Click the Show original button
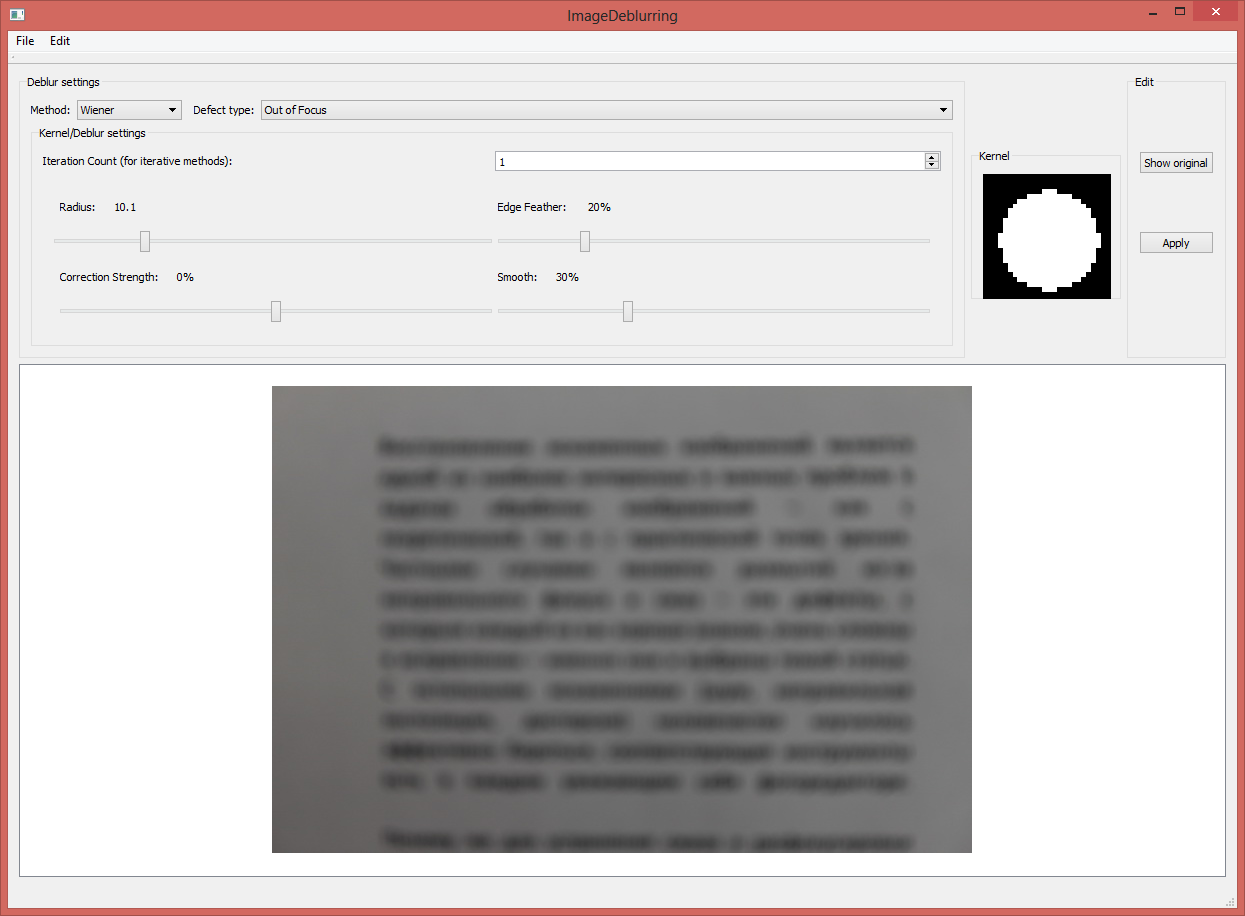Viewport: 1245px width, 916px height. point(1176,163)
